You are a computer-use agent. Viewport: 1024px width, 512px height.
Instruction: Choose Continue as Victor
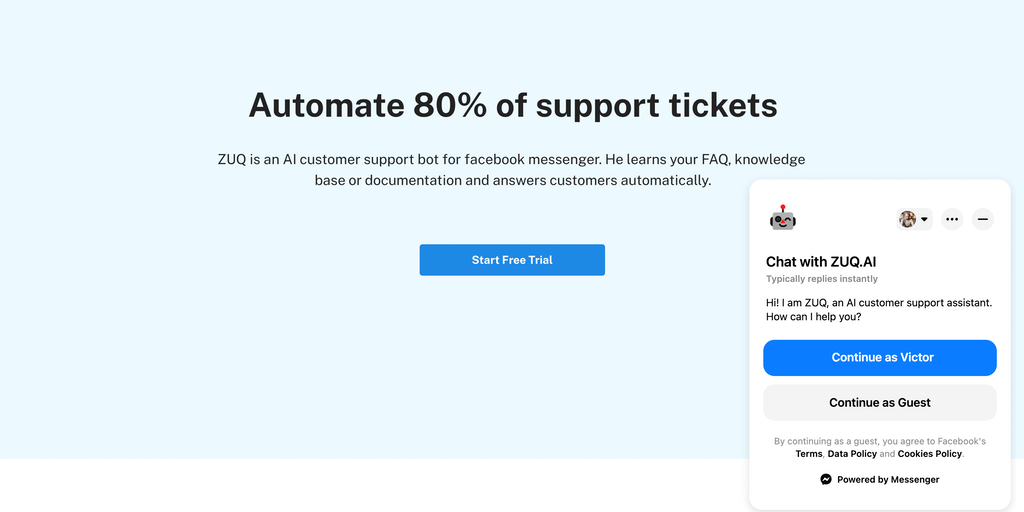(x=880, y=358)
